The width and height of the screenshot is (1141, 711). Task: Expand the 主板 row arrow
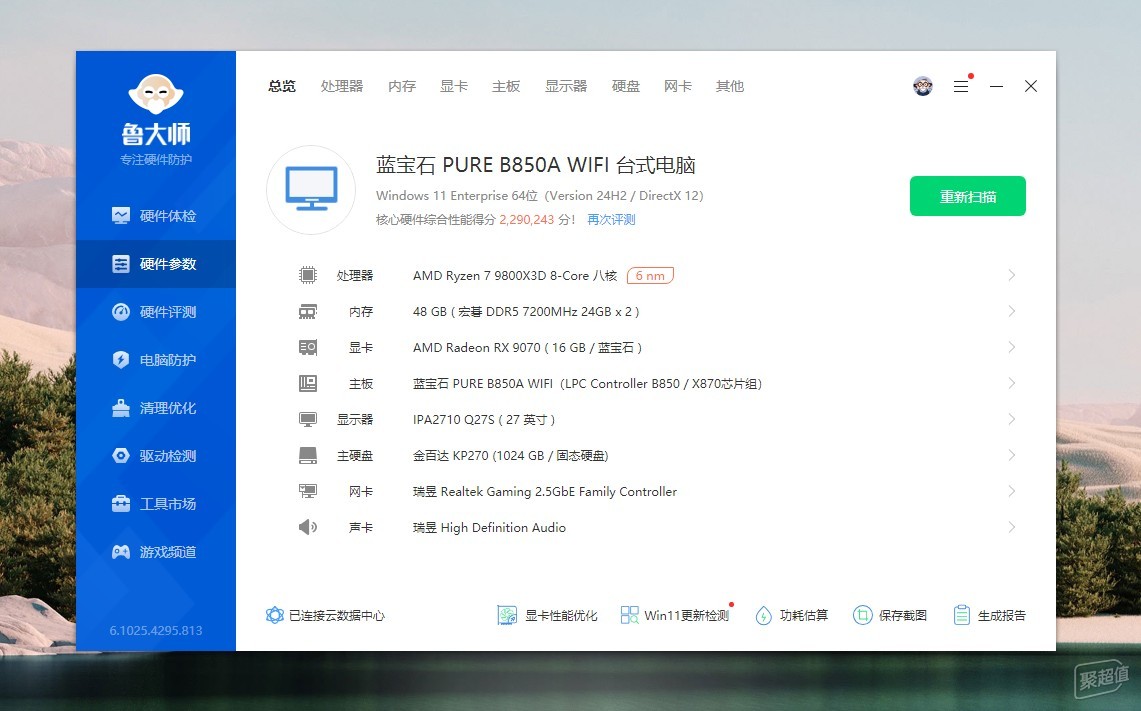pos(1011,384)
